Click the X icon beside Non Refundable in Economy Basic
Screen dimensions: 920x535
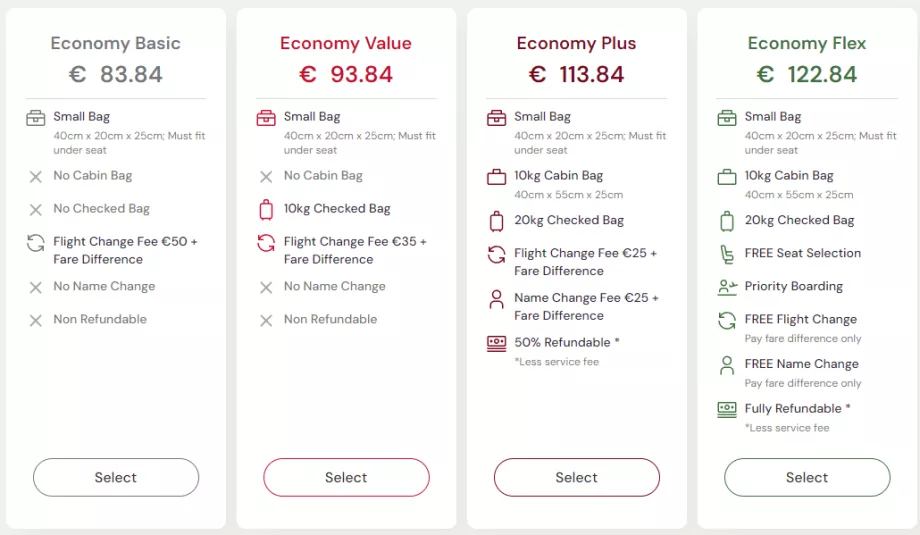click(36, 321)
